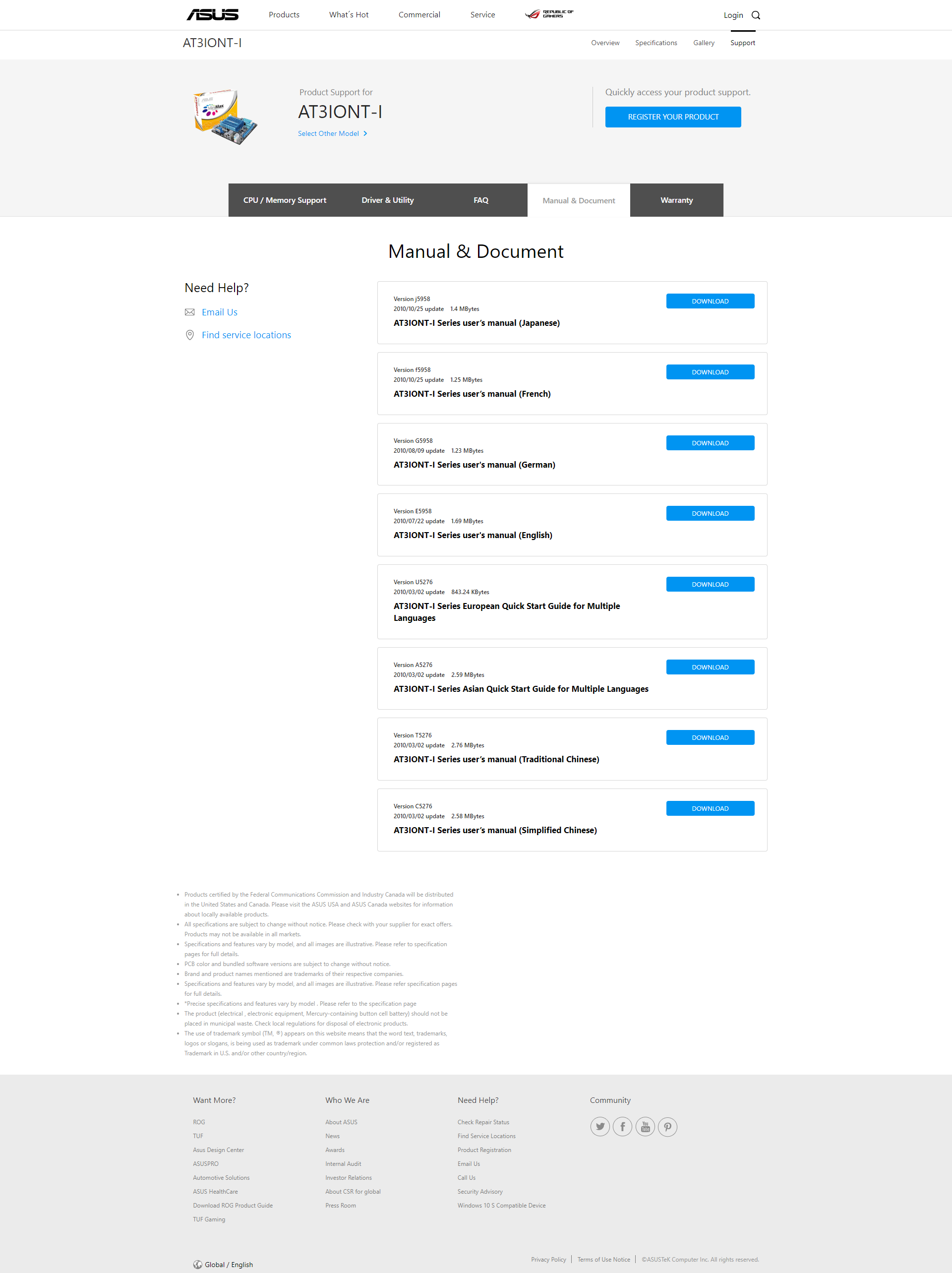Click the location pin icon for service locations
The image size is (952, 1273).
tap(189, 335)
